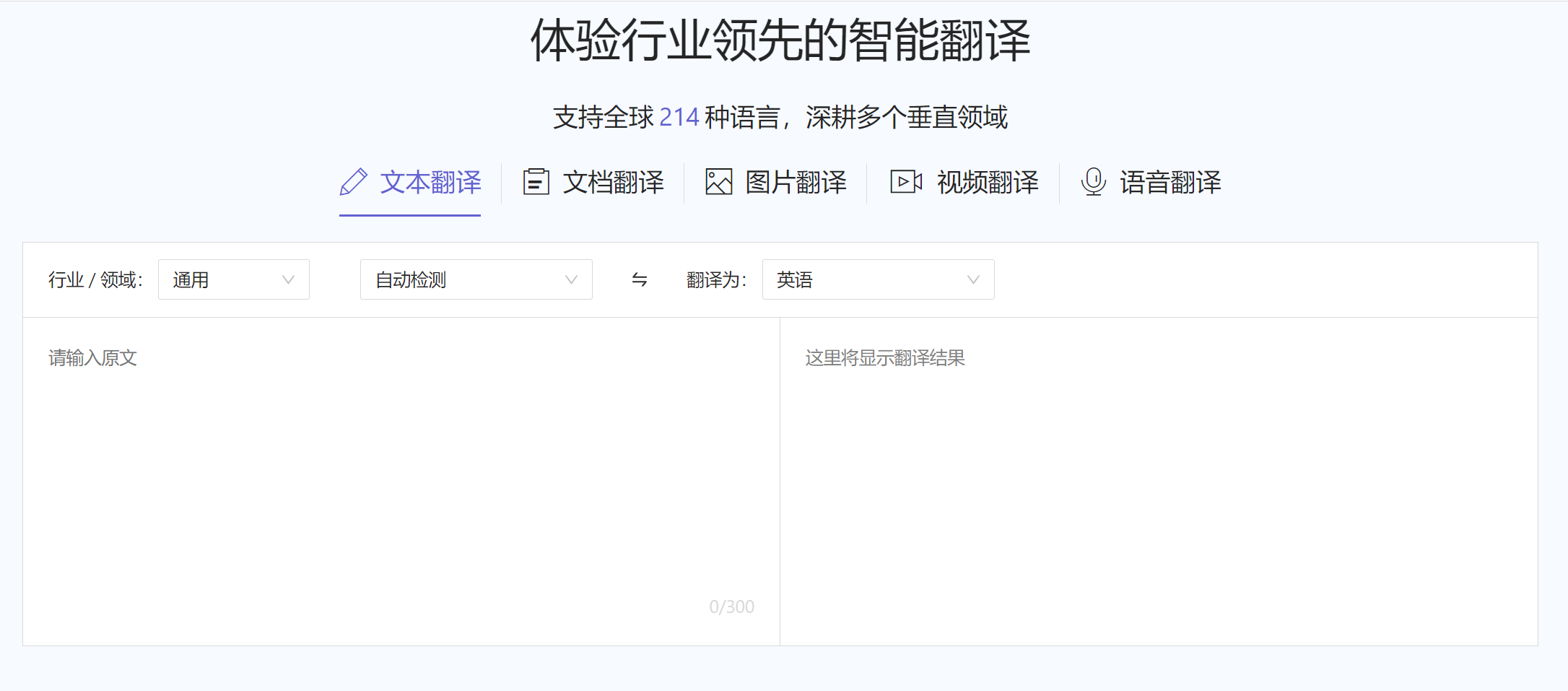Click the translation result placeholder text

pos(884,357)
